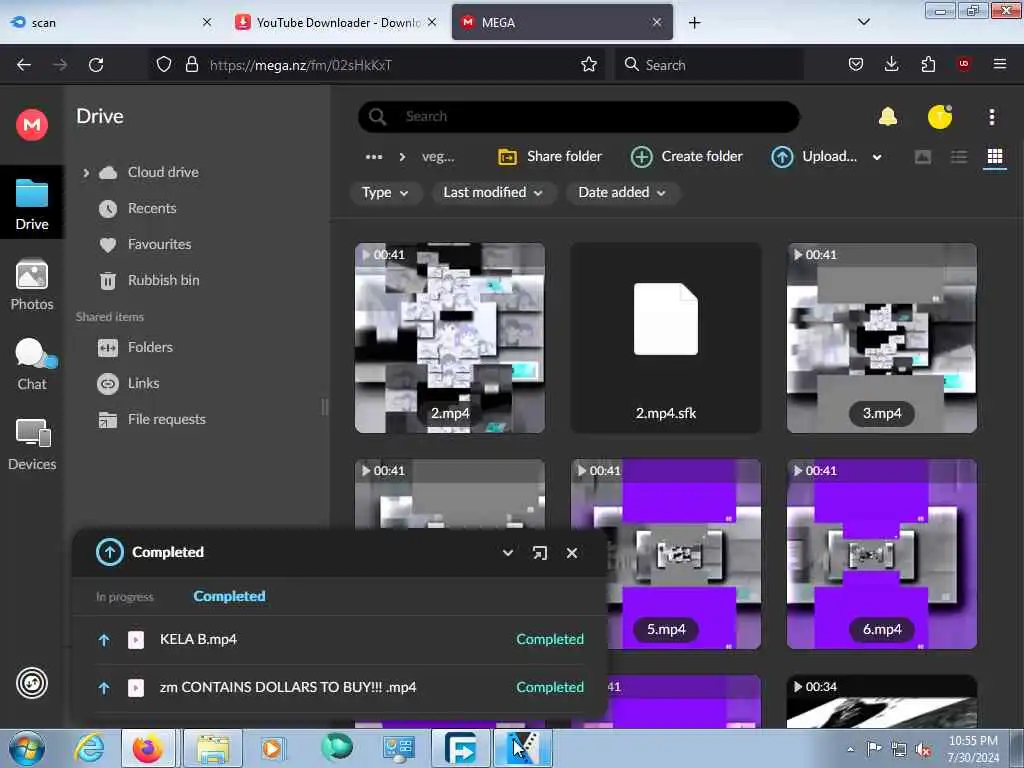Image resolution: width=1024 pixels, height=768 pixels.
Task: Open the Windows Start menu
Action: [x=27, y=748]
